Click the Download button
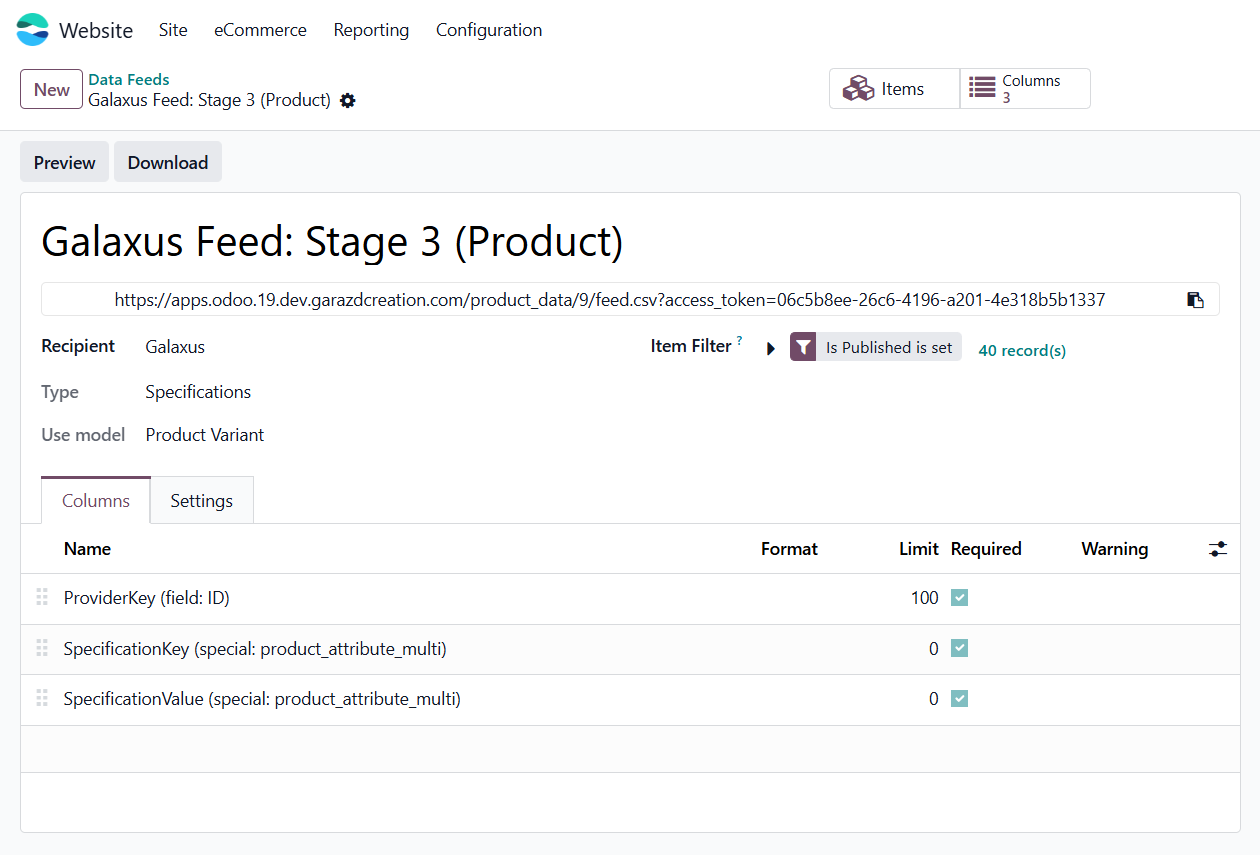Image resolution: width=1260 pixels, height=855 pixels. click(x=168, y=162)
